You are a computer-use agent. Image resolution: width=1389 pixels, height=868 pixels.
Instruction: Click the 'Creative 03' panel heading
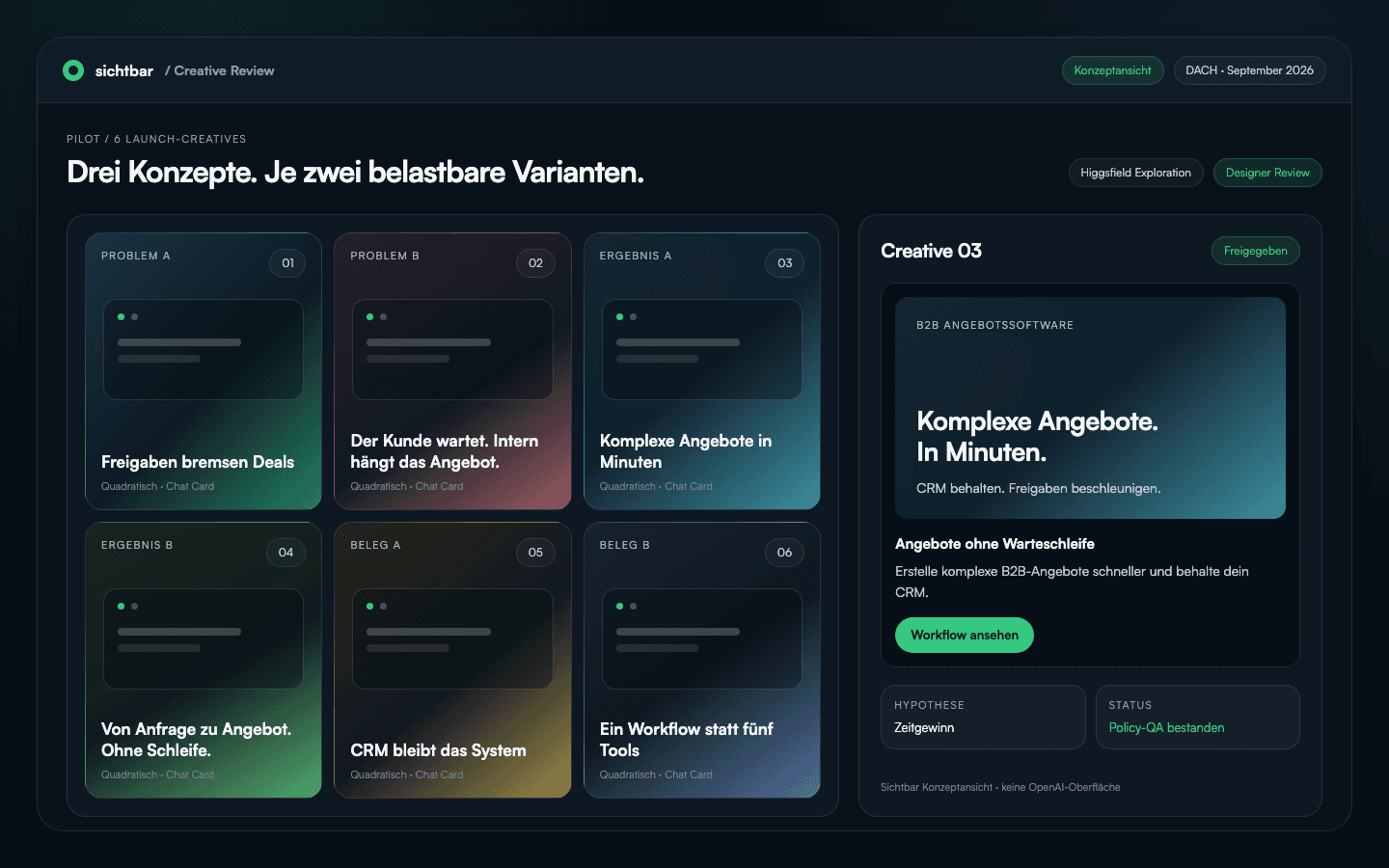932,251
